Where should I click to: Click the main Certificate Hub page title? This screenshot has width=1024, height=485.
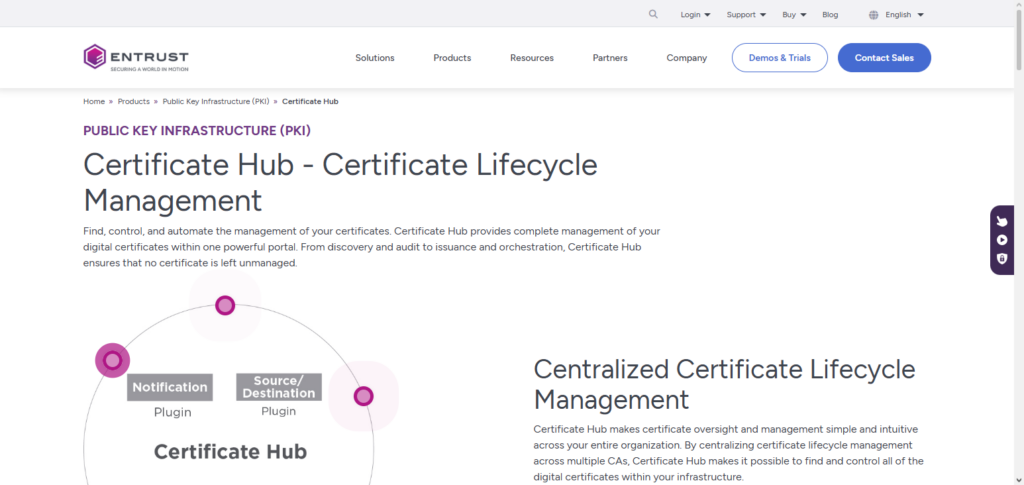click(x=340, y=183)
